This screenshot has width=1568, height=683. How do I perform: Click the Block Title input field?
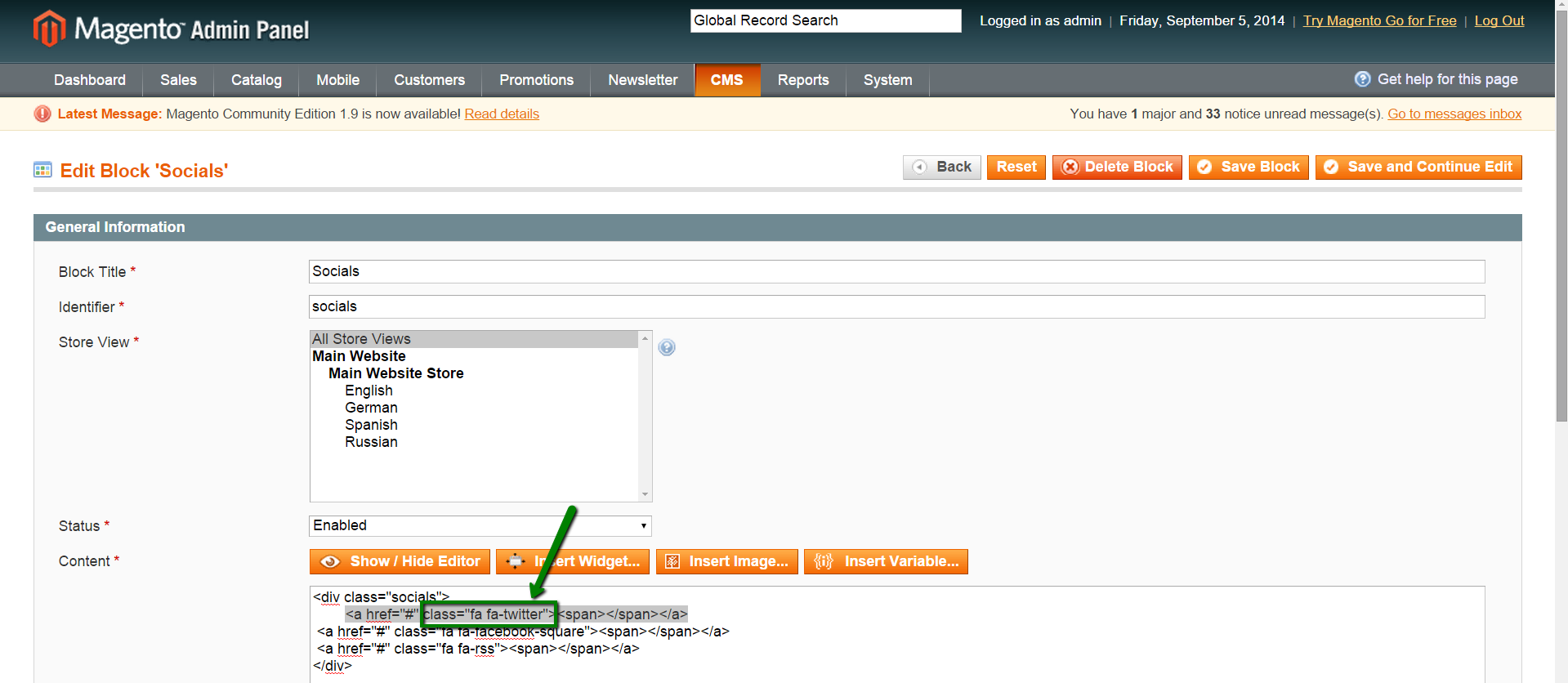pos(896,272)
